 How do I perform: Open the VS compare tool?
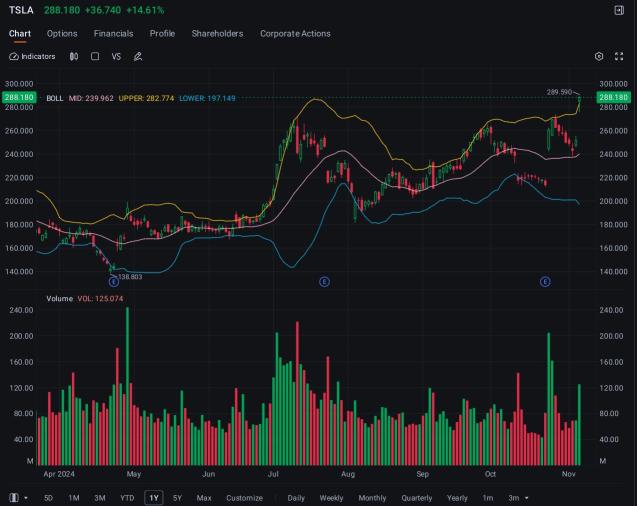(x=116, y=56)
